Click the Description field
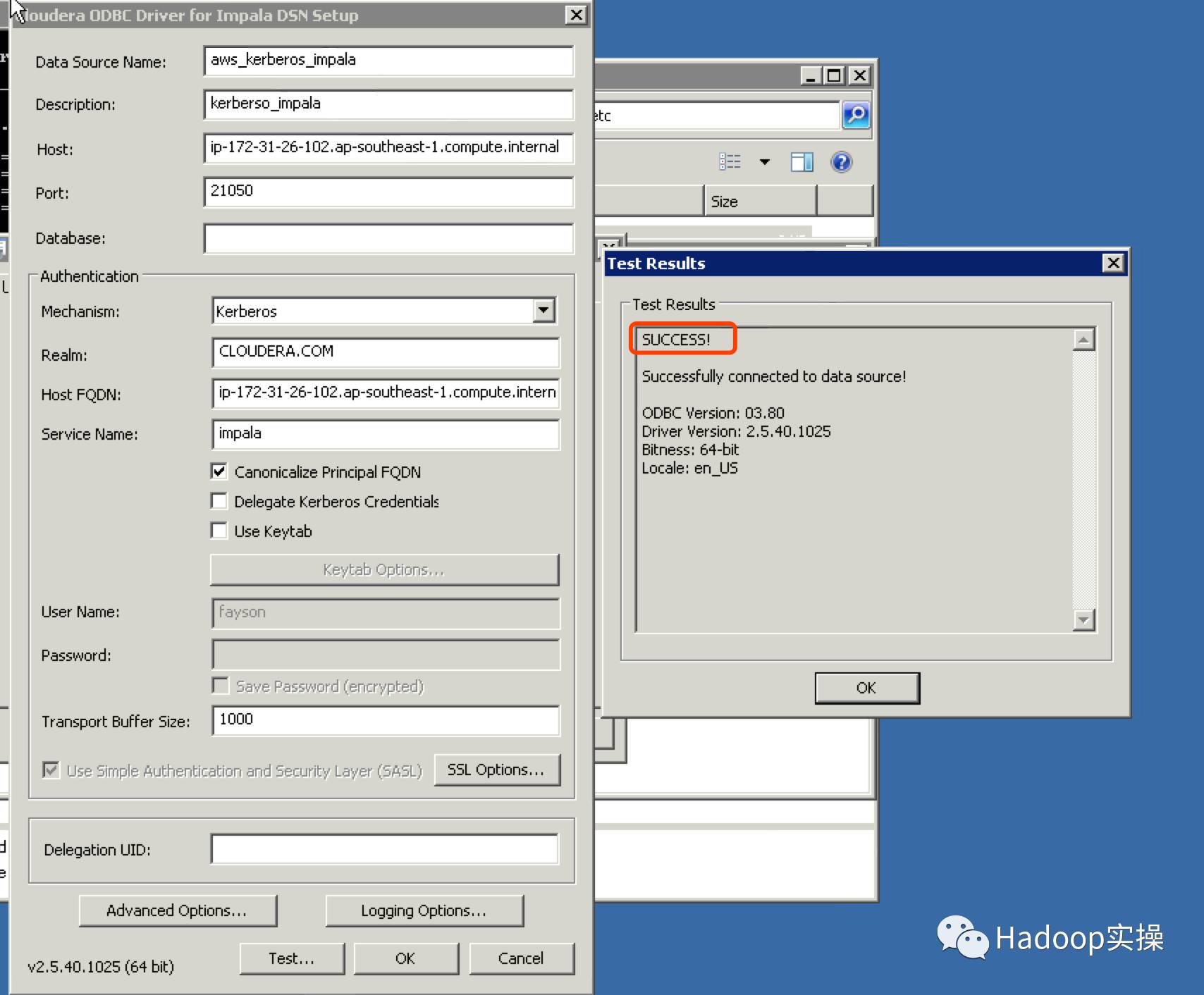The height and width of the screenshot is (995, 1204). point(388,104)
